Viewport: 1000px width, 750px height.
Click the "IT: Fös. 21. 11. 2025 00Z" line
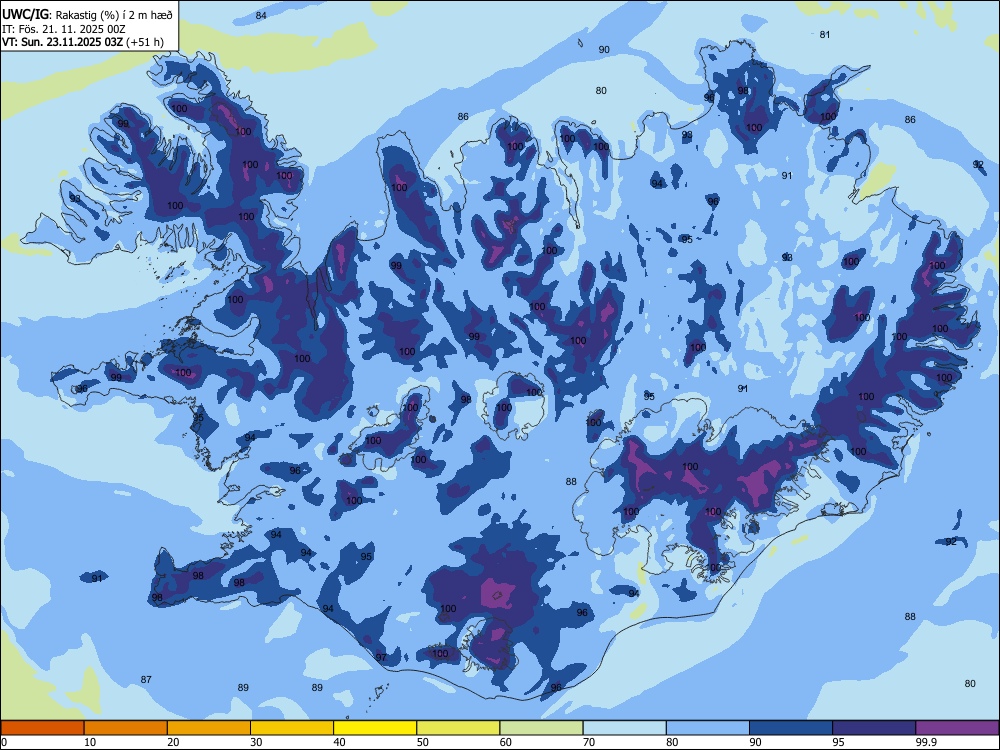pos(64,29)
